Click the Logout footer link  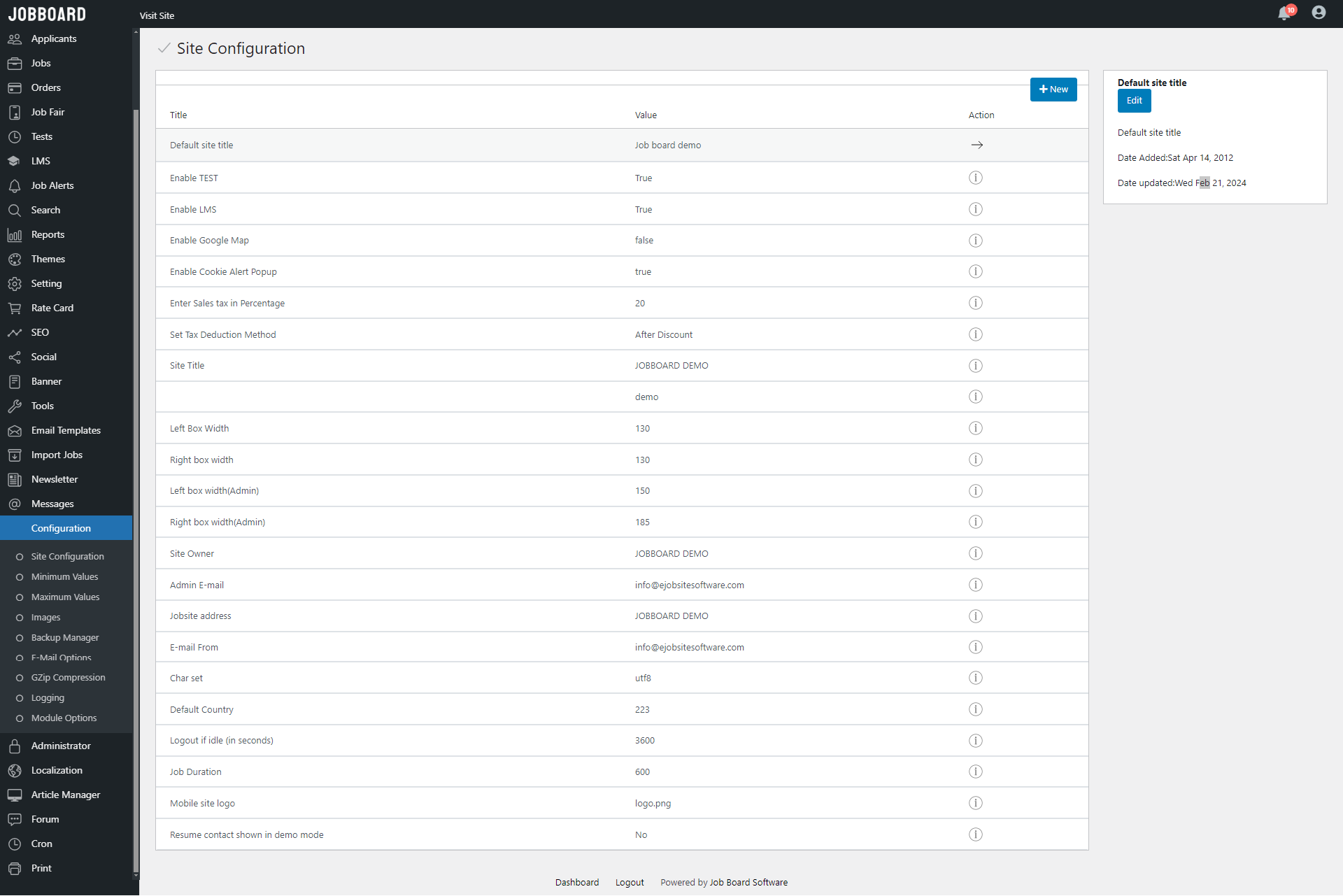tap(630, 882)
